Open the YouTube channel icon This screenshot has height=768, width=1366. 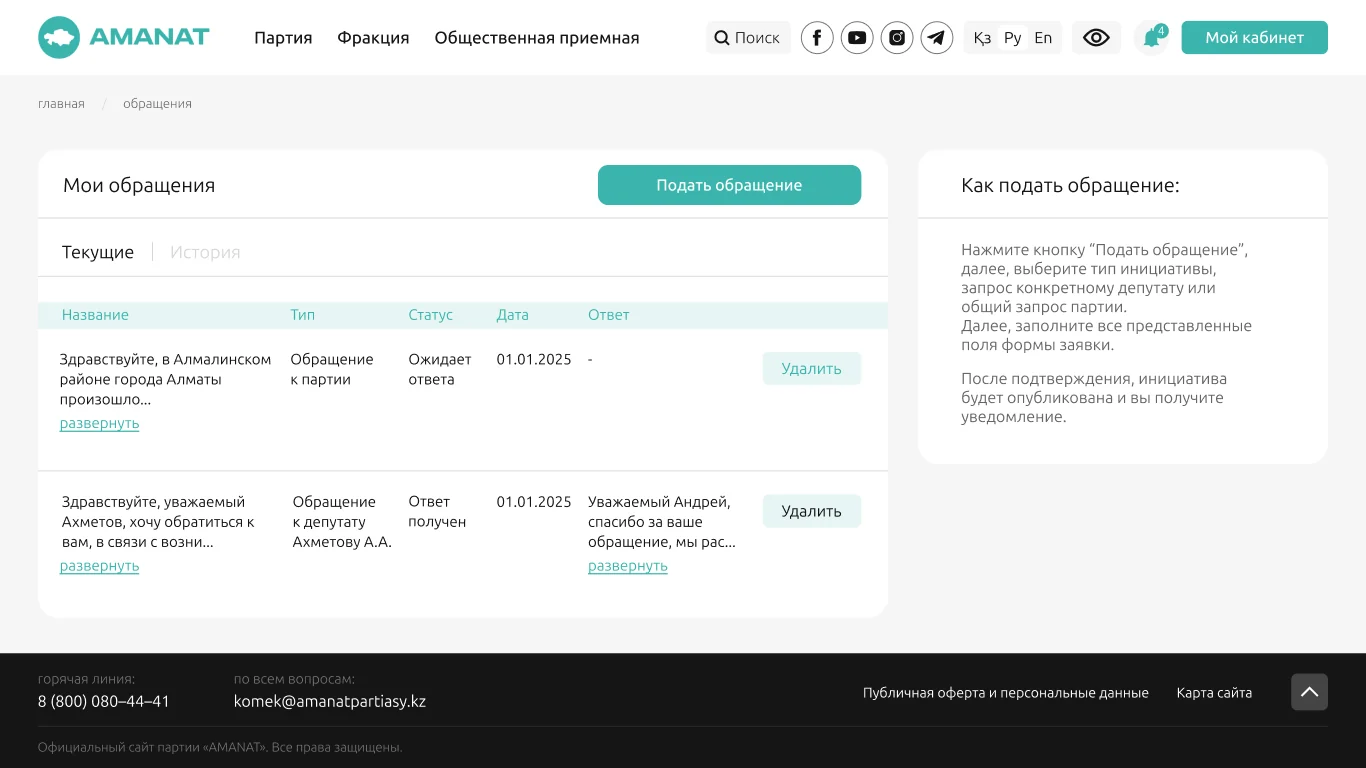coord(857,38)
